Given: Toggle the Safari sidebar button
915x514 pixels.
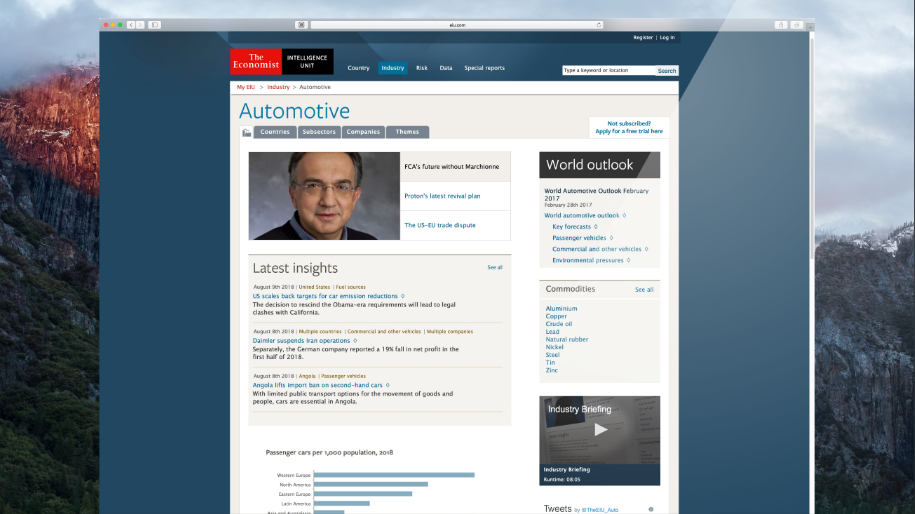Looking at the screenshot, I should click(x=155, y=25).
